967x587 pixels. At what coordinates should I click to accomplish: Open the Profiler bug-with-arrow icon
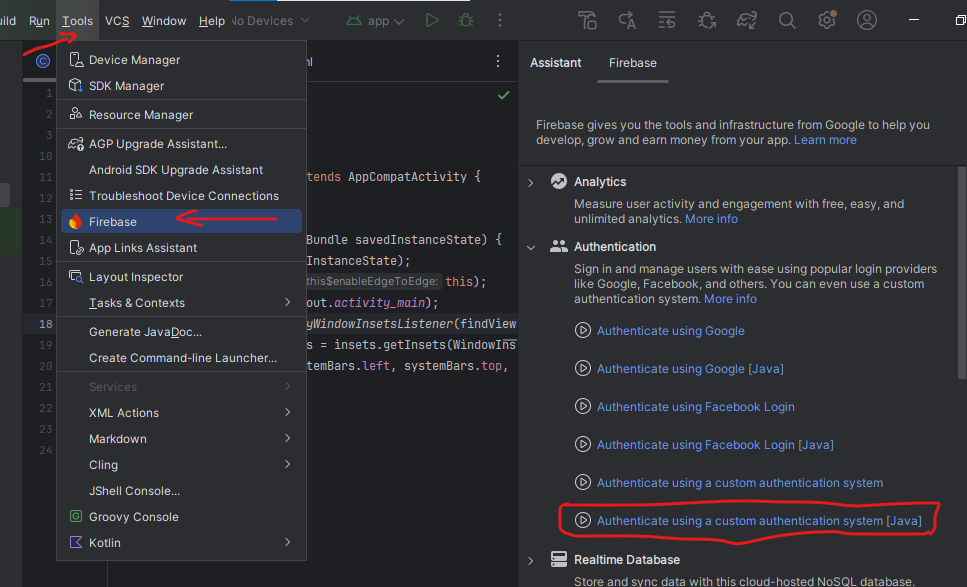(706, 19)
